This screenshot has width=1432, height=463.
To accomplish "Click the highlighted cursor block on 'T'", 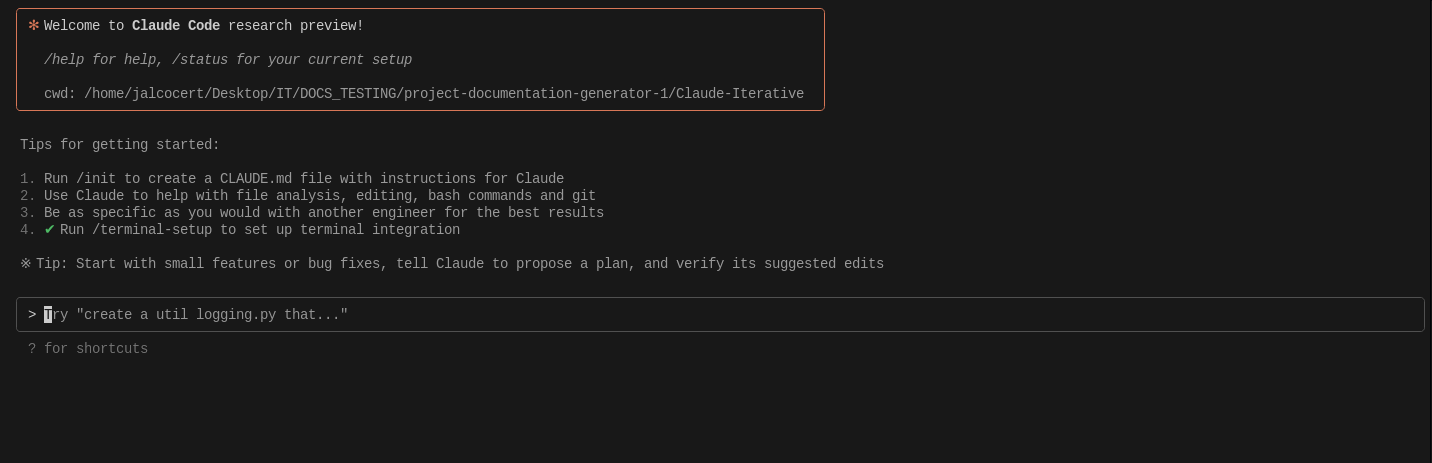I will [x=48, y=315].
